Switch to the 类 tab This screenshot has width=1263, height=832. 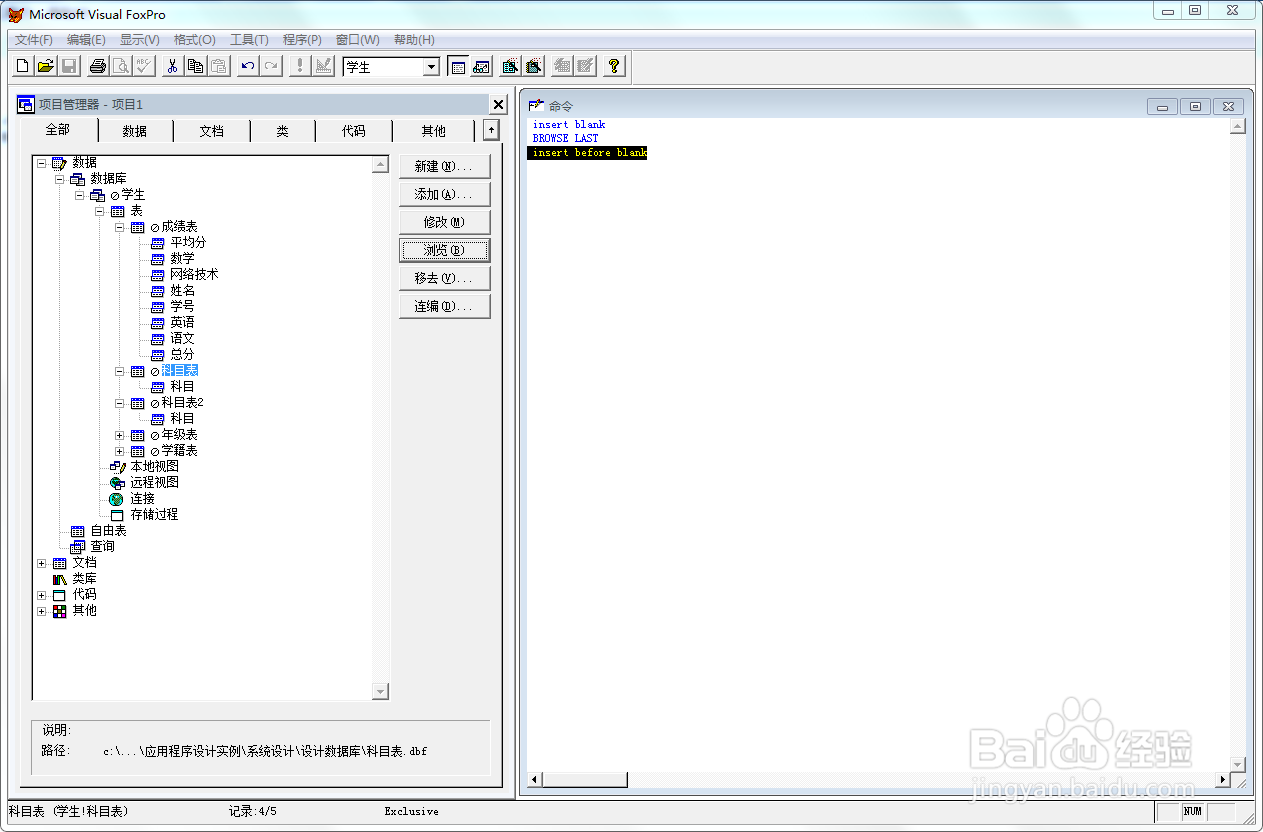(282, 131)
